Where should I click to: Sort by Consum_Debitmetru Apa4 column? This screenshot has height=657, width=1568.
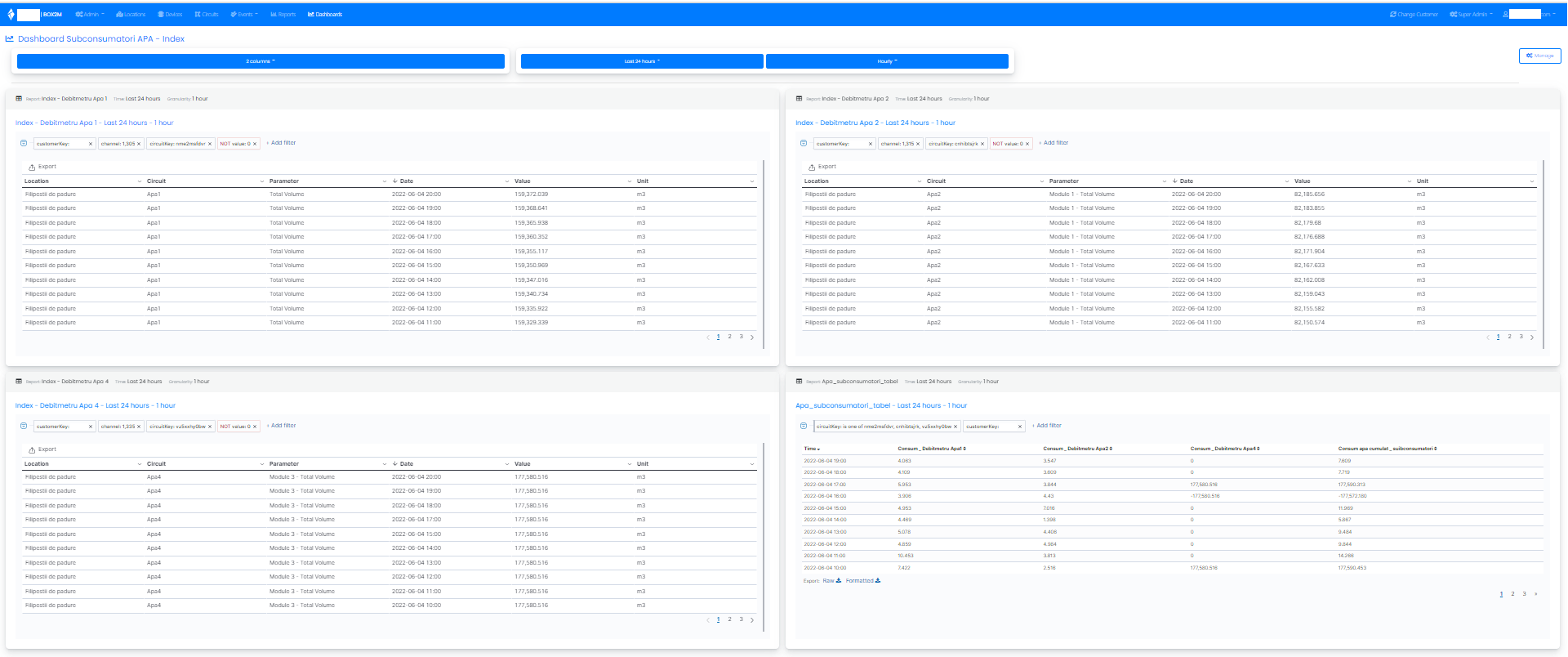click(1225, 449)
